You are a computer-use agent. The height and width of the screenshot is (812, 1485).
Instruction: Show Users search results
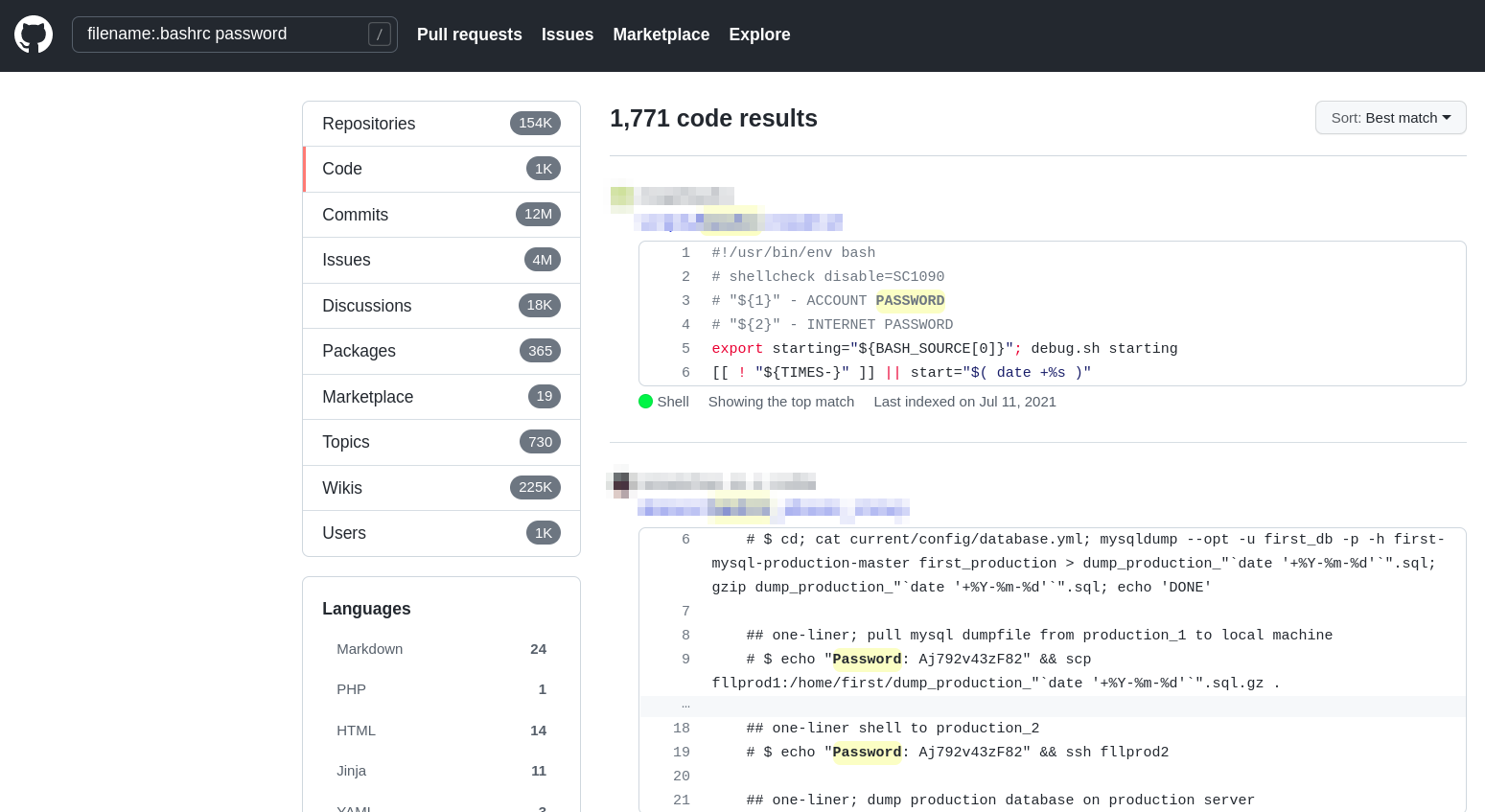tap(442, 533)
